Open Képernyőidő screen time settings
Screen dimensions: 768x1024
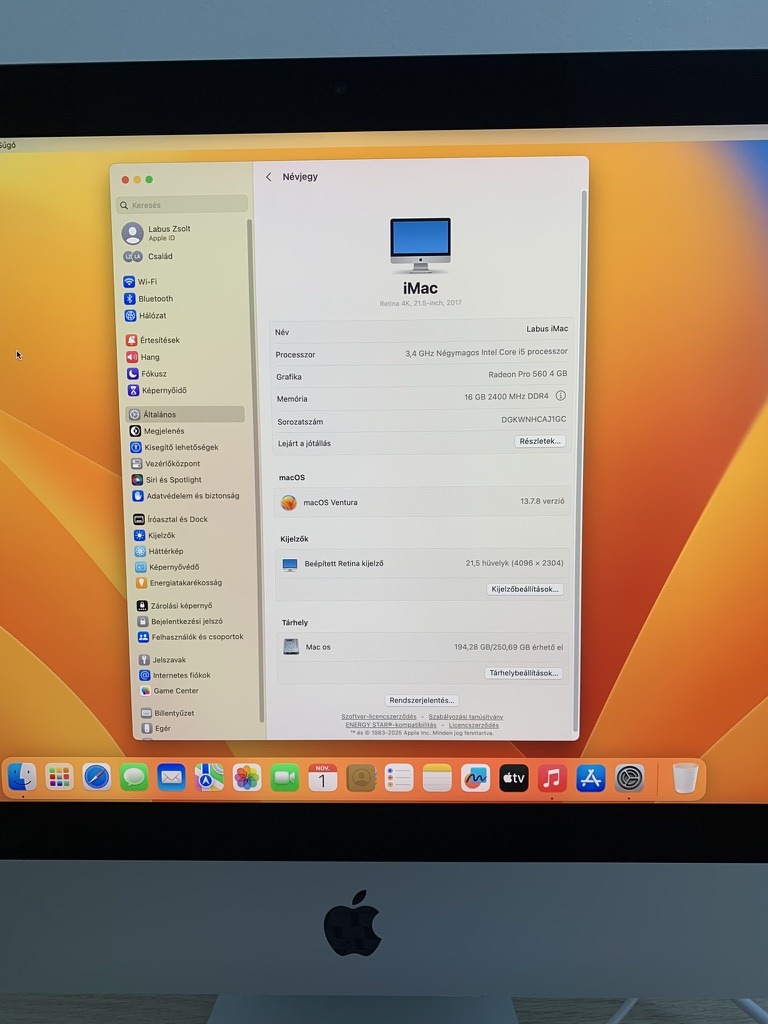pyautogui.click(x=157, y=390)
